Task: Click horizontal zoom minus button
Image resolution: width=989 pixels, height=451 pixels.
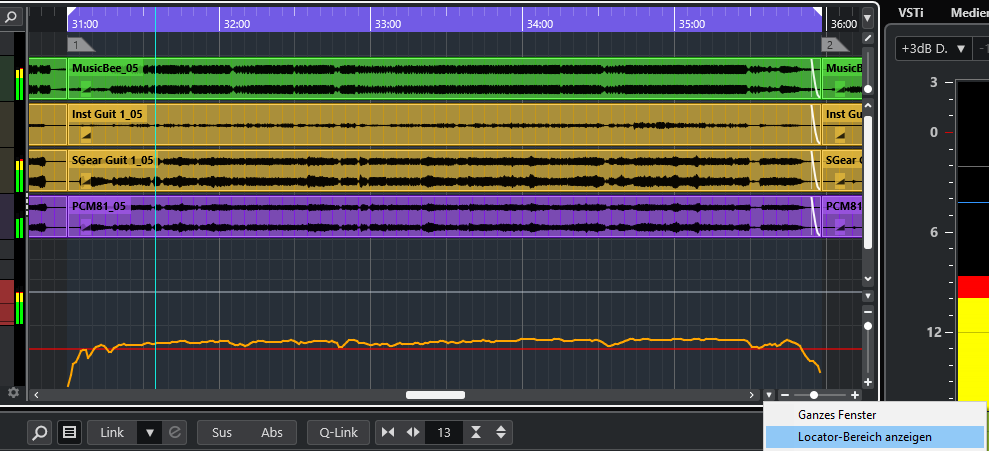Action: pyautogui.click(x=785, y=395)
